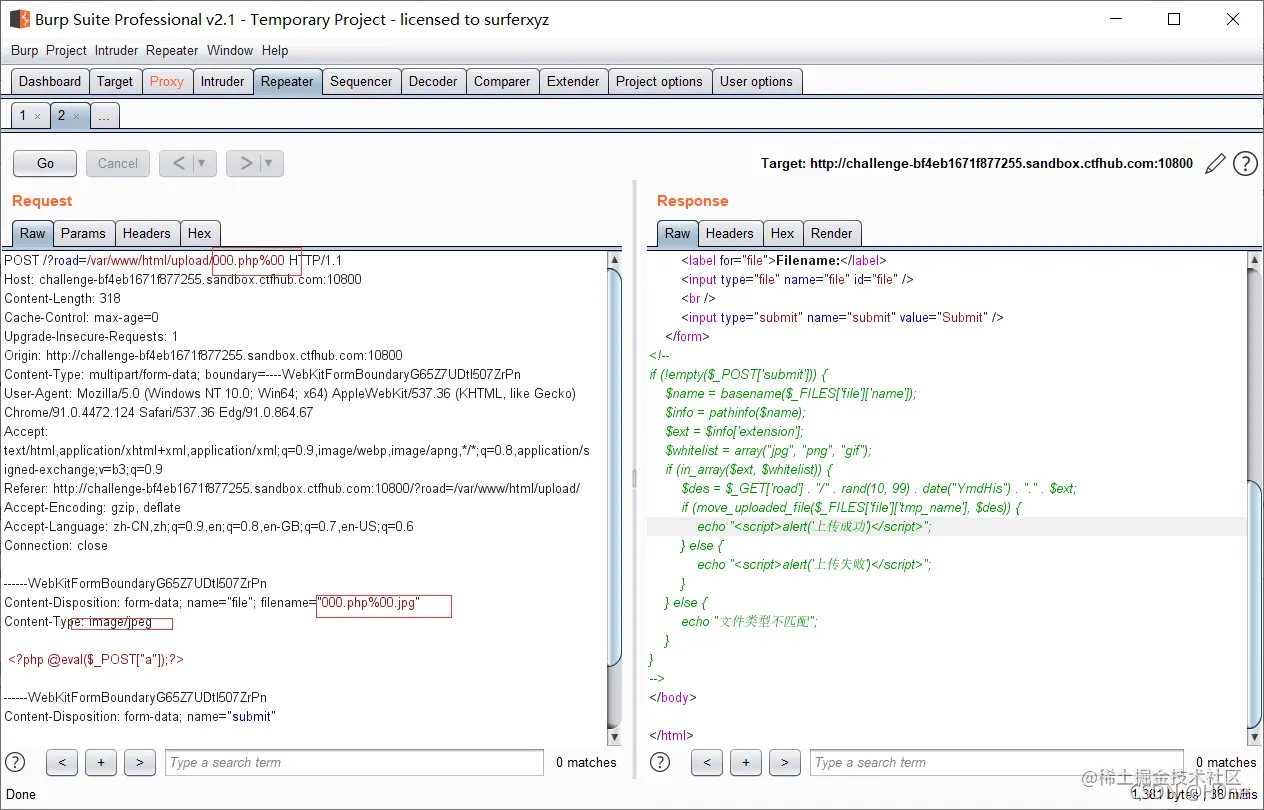Viewport: 1264px width, 810px height.
Task: Select Response Headers tab
Action: 730,233
